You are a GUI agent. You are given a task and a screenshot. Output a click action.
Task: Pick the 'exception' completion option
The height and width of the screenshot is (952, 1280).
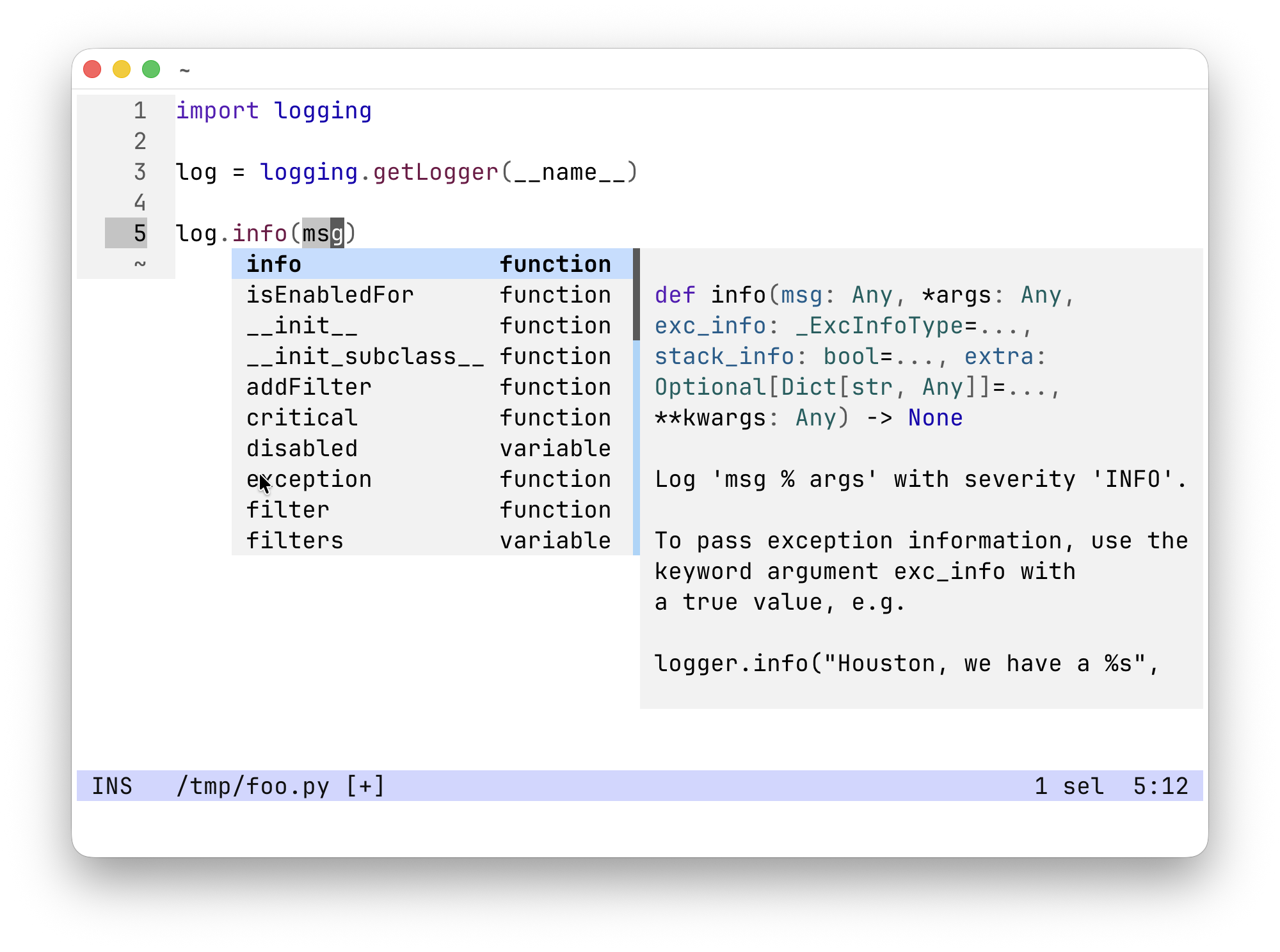(309, 479)
